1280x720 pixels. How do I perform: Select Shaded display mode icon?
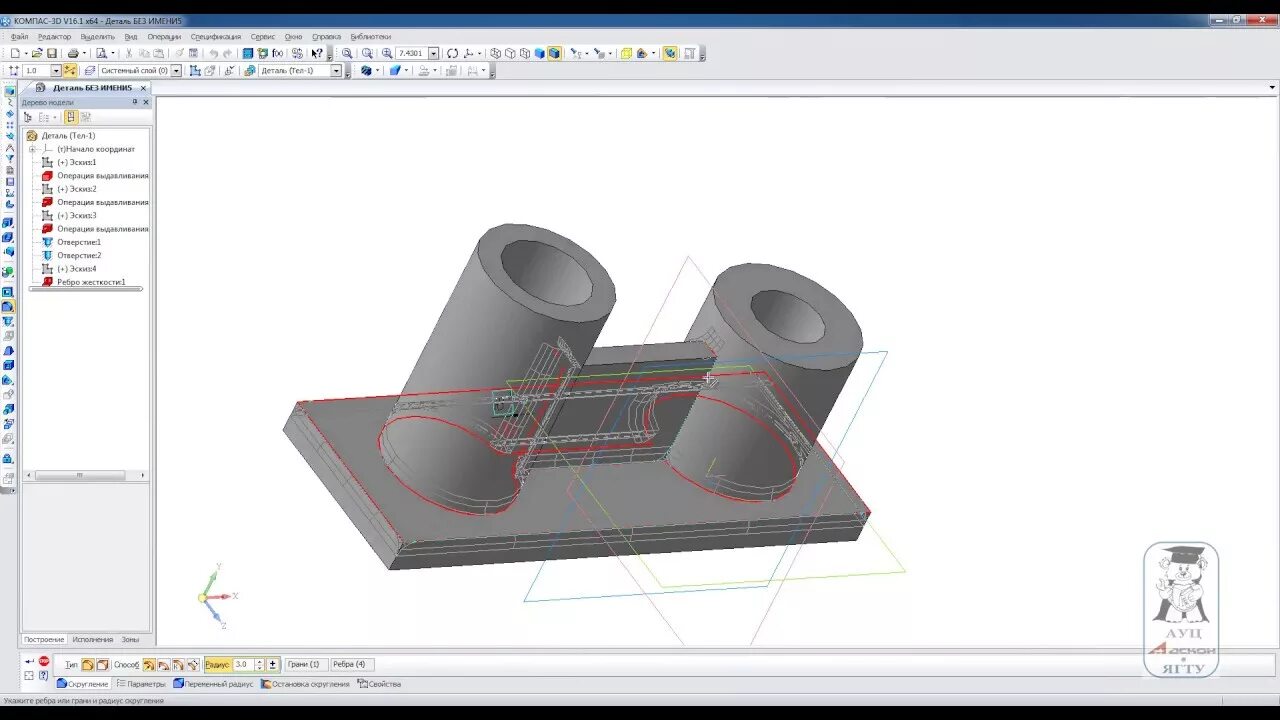[x=539, y=53]
